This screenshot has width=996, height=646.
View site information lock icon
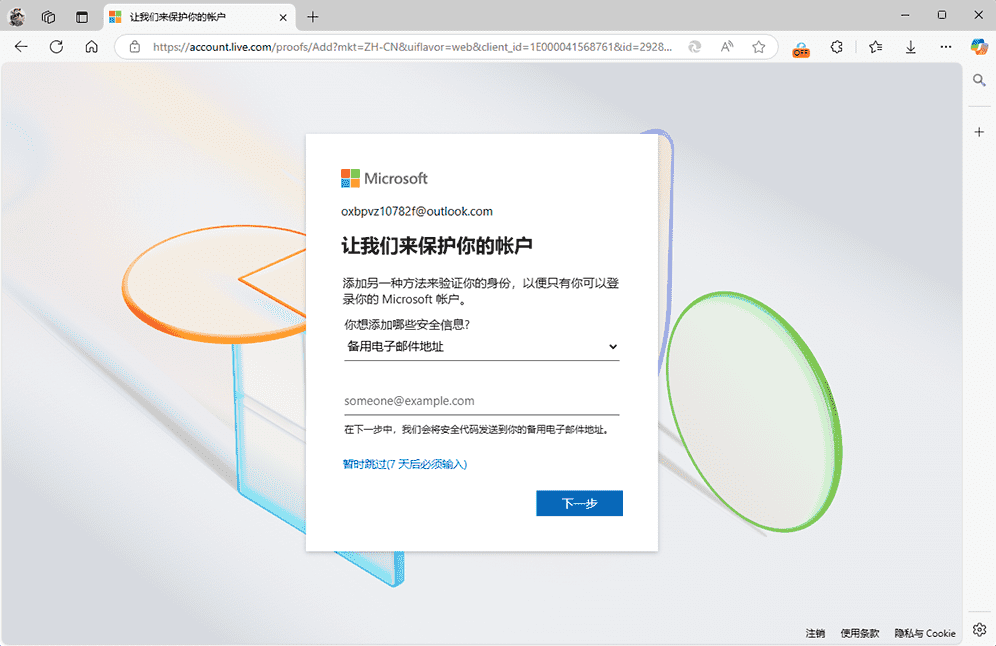tap(135, 46)
